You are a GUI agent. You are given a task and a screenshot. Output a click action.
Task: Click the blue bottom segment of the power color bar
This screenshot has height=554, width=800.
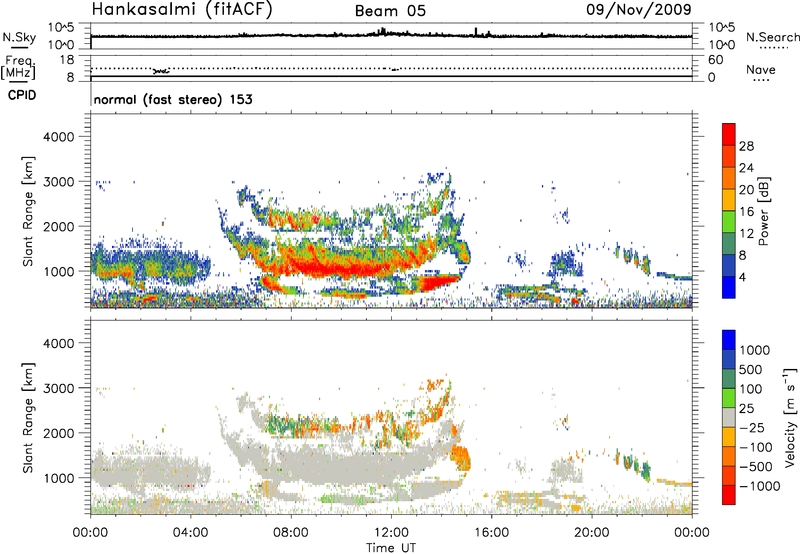coord(729,288)
